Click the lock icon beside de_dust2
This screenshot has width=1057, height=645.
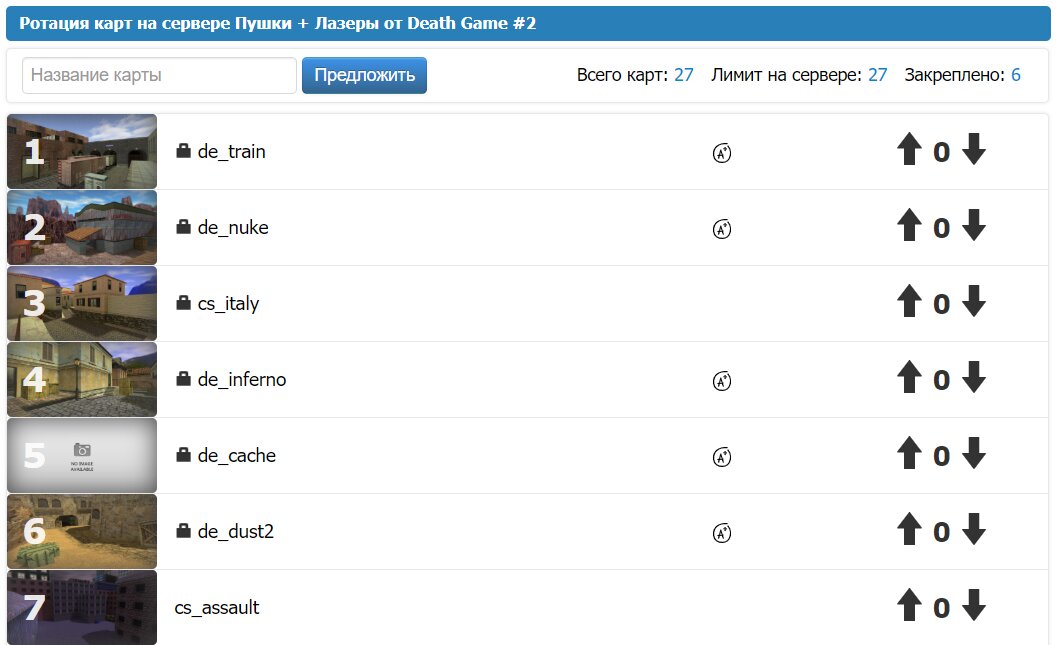coord(183,531)
